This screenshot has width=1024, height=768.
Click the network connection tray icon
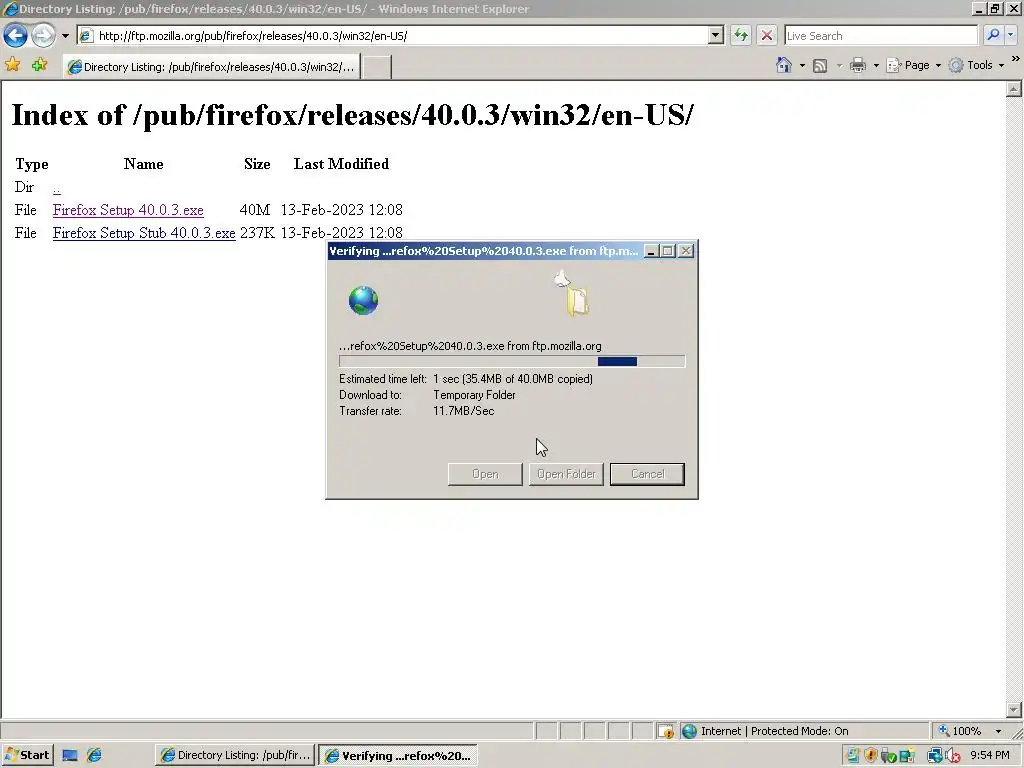click(x=935, y=756)
